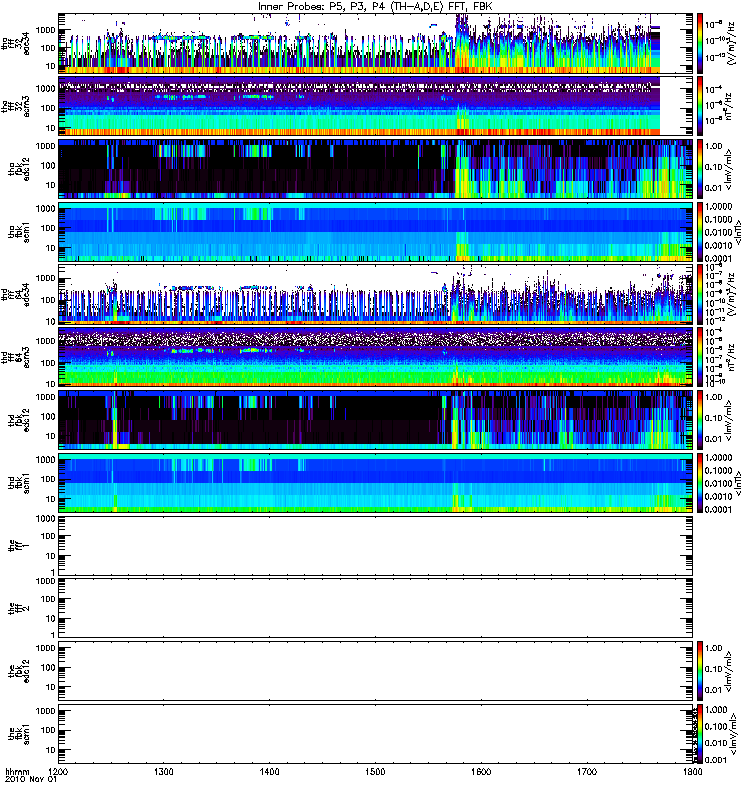750x800 pixels.
Task: Click the thd fbk scm1 spectrogram panel
Action: click(375, 482)
